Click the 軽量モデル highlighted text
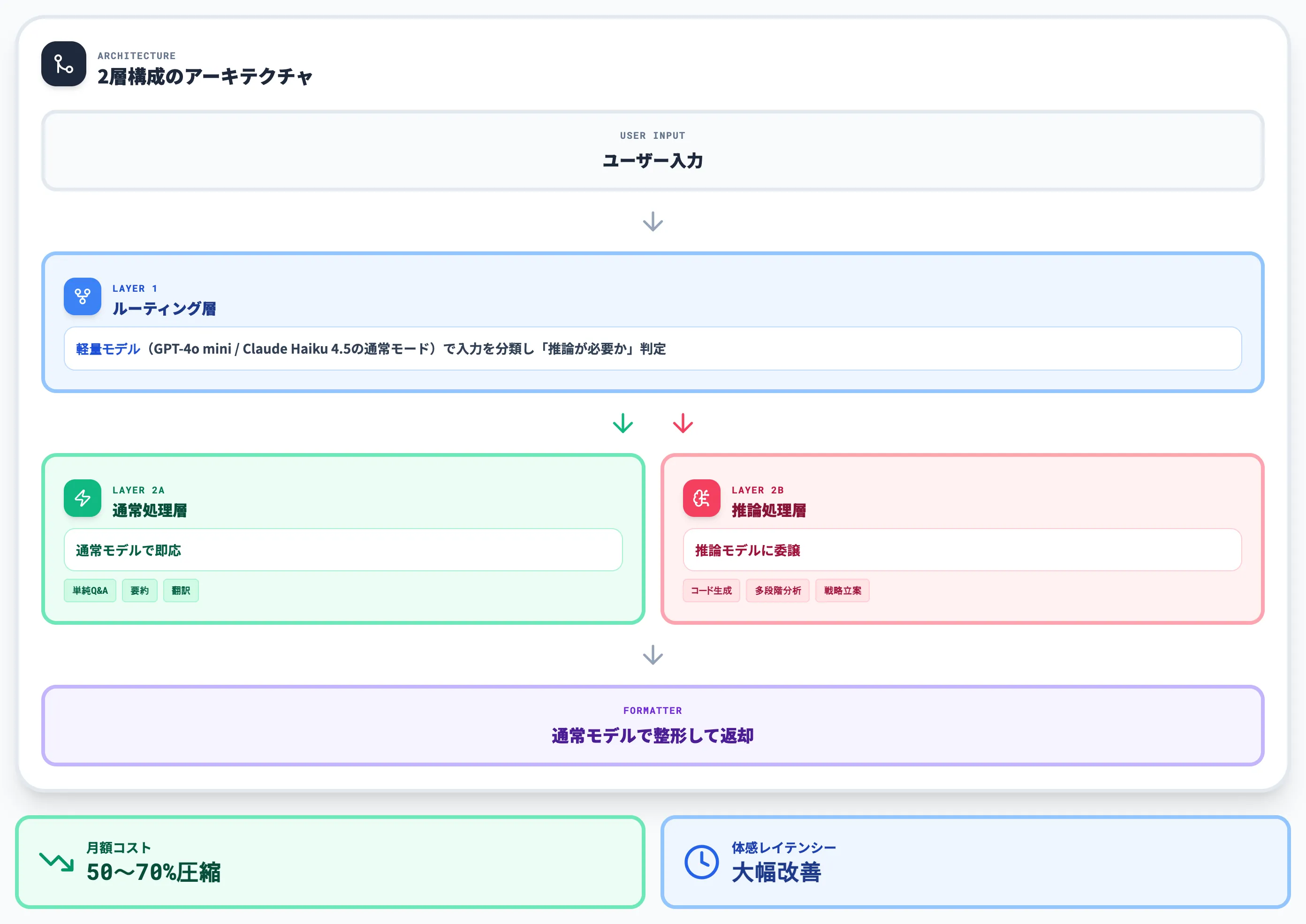 (107, 349)
